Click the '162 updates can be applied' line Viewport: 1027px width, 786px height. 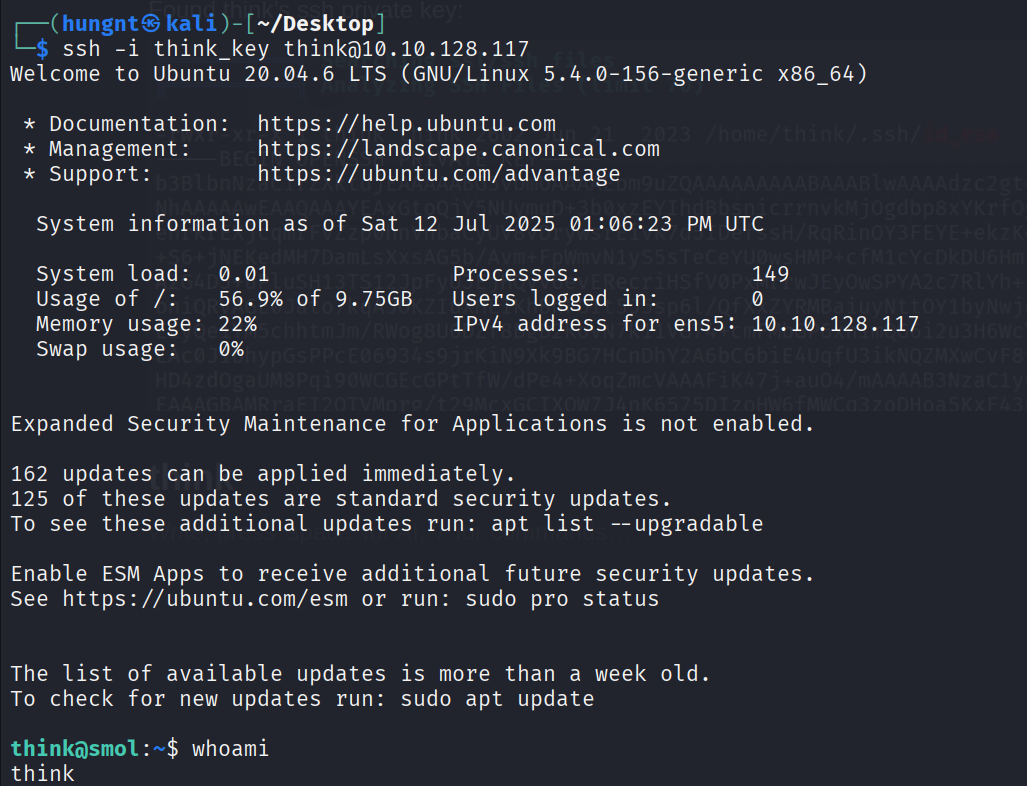263,474
